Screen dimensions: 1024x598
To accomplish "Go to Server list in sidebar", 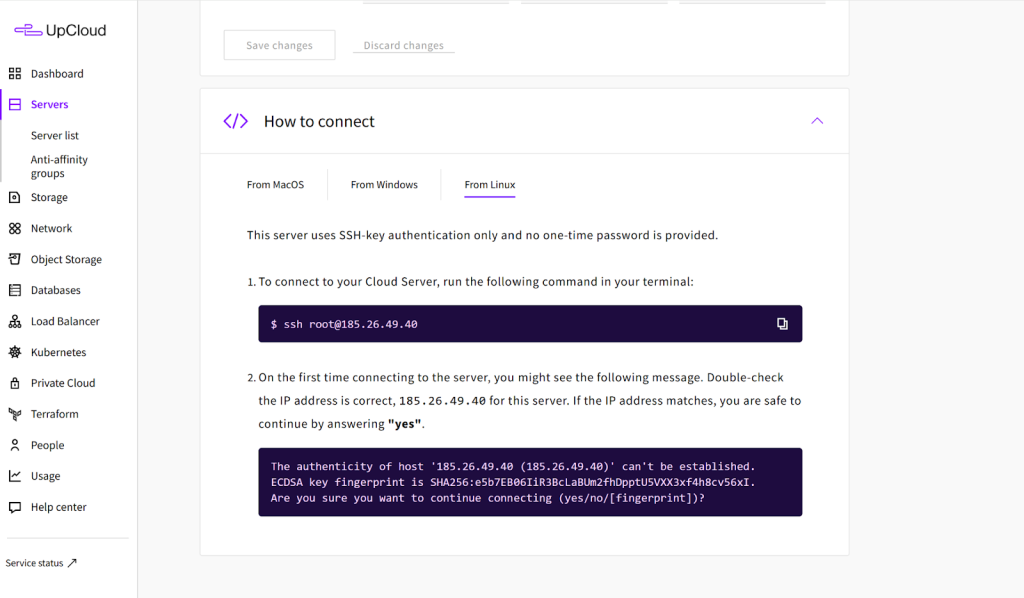I will coord(54,135).
